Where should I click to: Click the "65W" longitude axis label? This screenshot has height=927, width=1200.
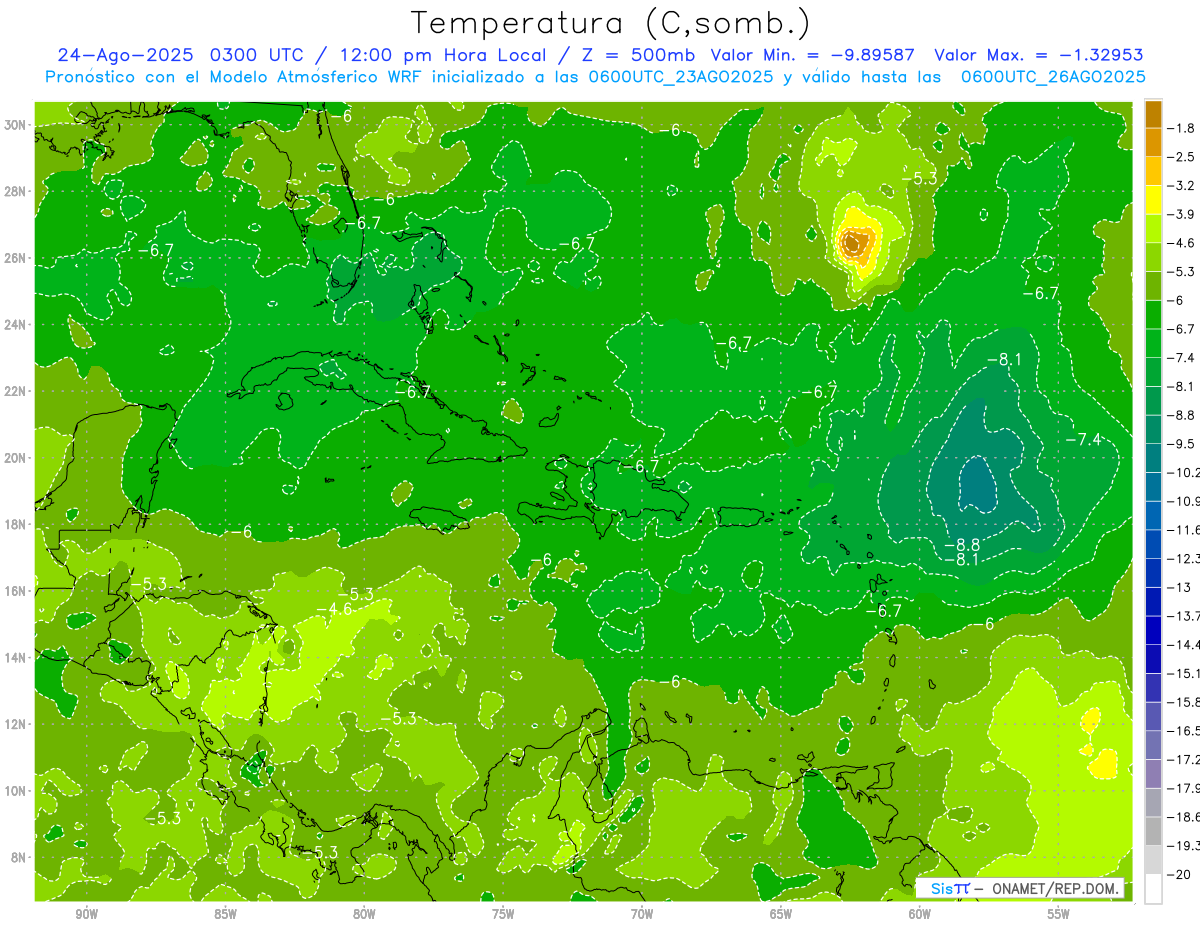781,914
